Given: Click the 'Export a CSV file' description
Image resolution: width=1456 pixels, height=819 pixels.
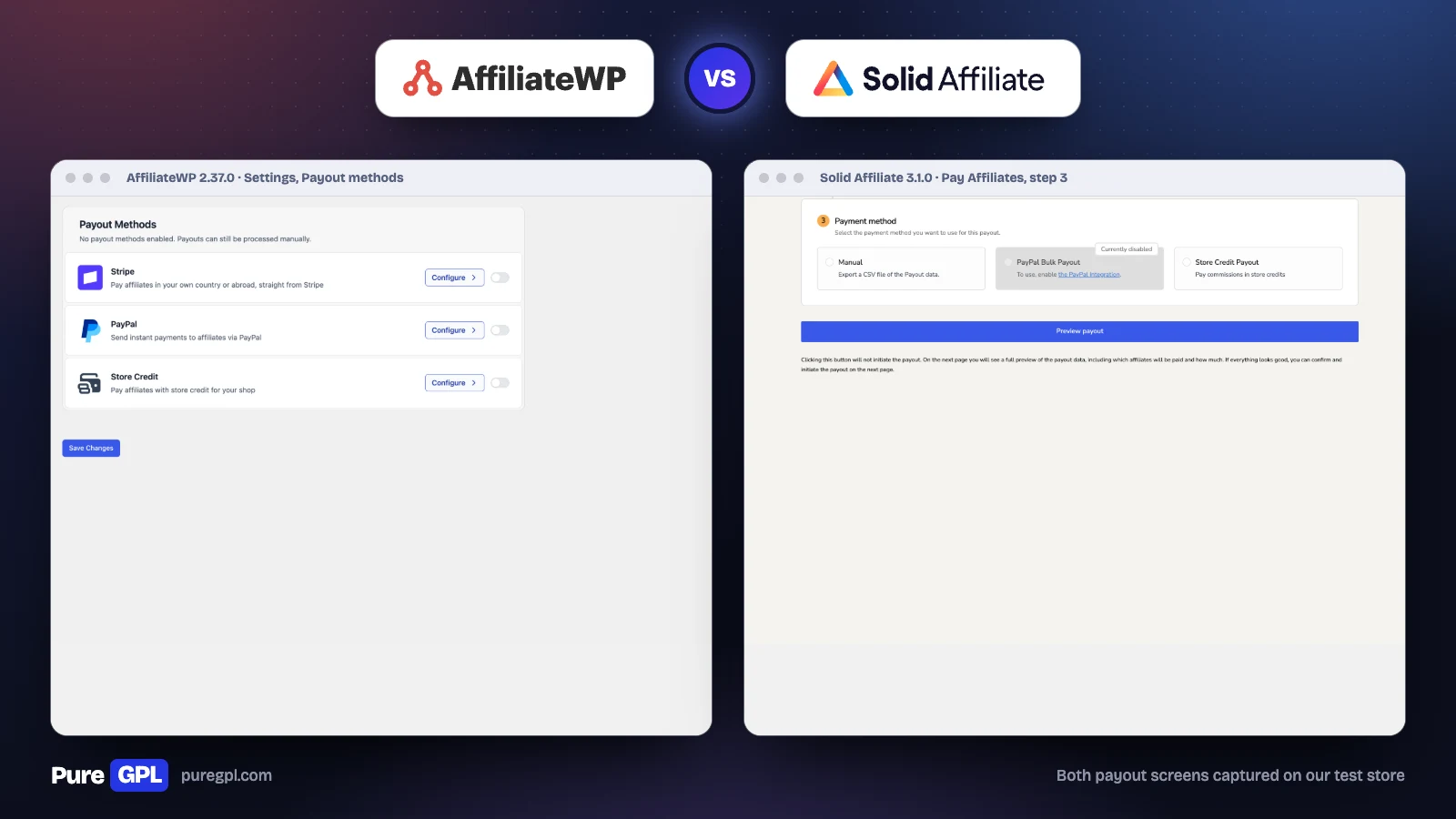Looking at the screenshot, I should coord(888,275).
